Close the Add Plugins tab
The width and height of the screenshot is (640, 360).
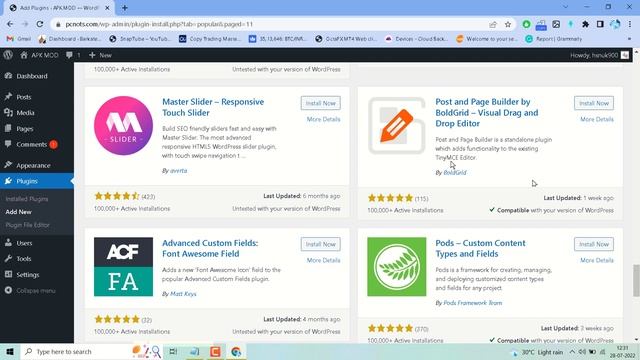107,8
